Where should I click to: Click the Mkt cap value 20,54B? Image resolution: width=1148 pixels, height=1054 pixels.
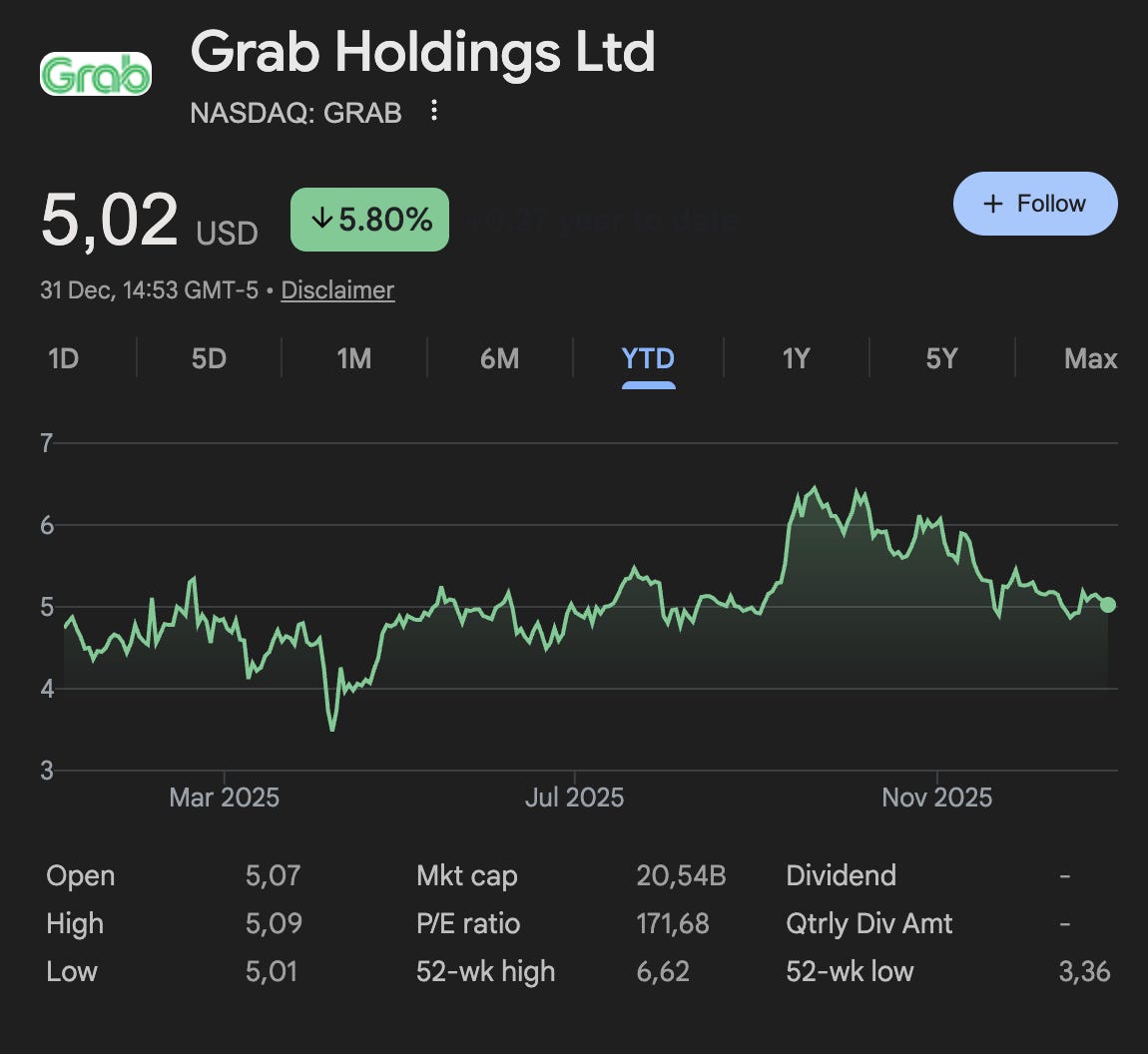683,875
